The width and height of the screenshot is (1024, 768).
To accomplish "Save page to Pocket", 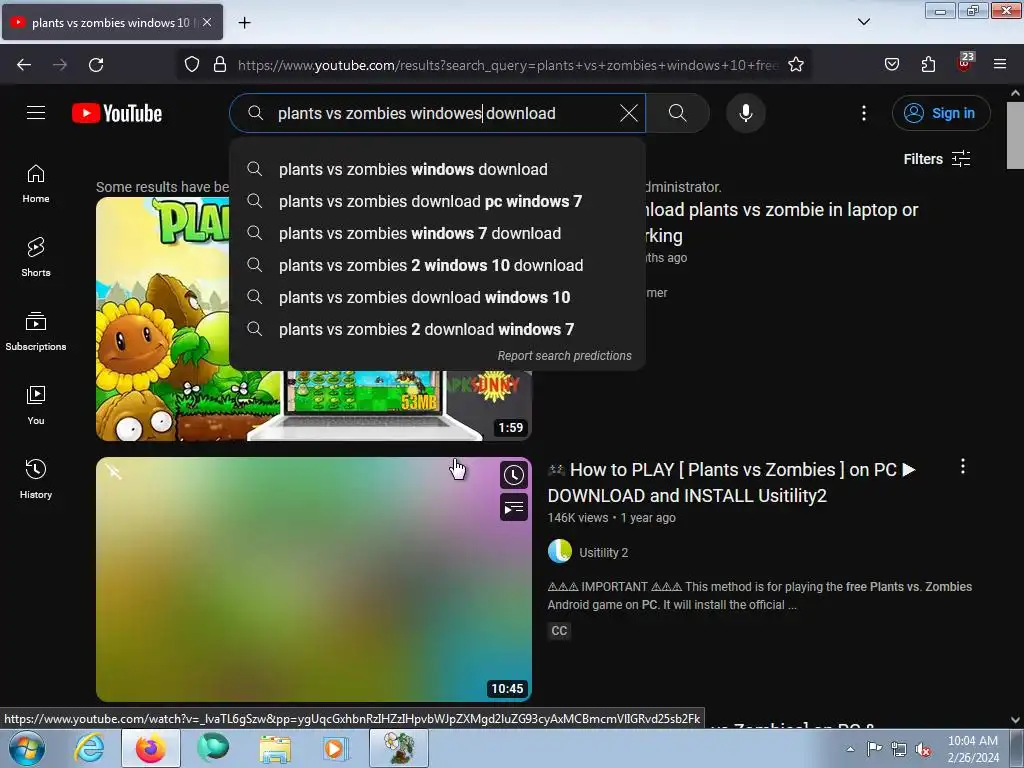I will coord(891,65).
